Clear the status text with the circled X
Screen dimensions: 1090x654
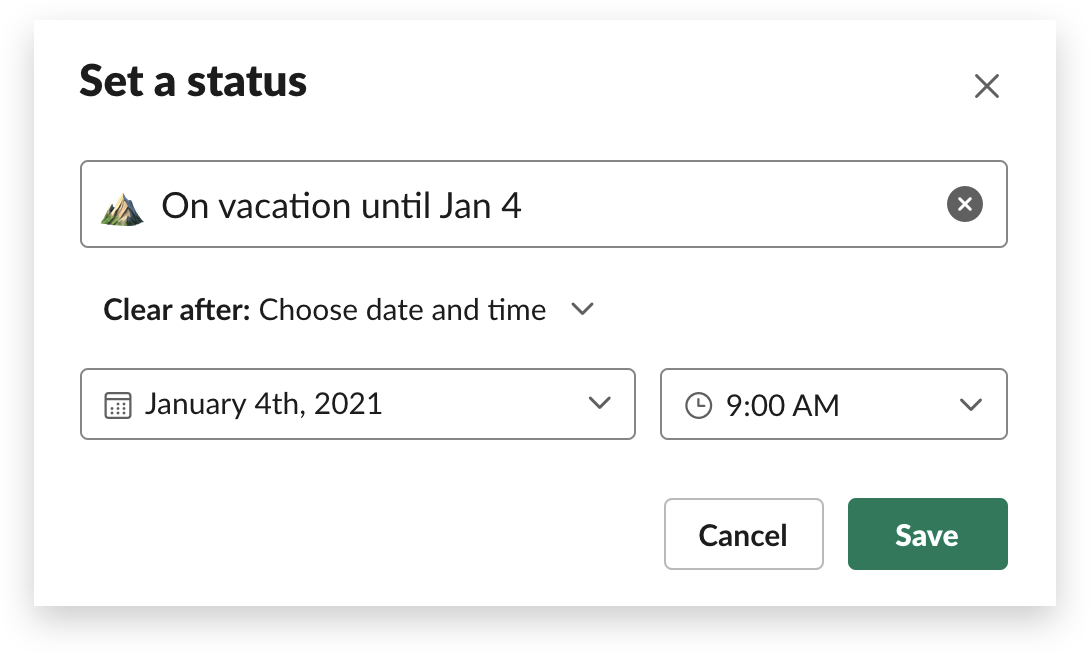click(x=964, y=205)
